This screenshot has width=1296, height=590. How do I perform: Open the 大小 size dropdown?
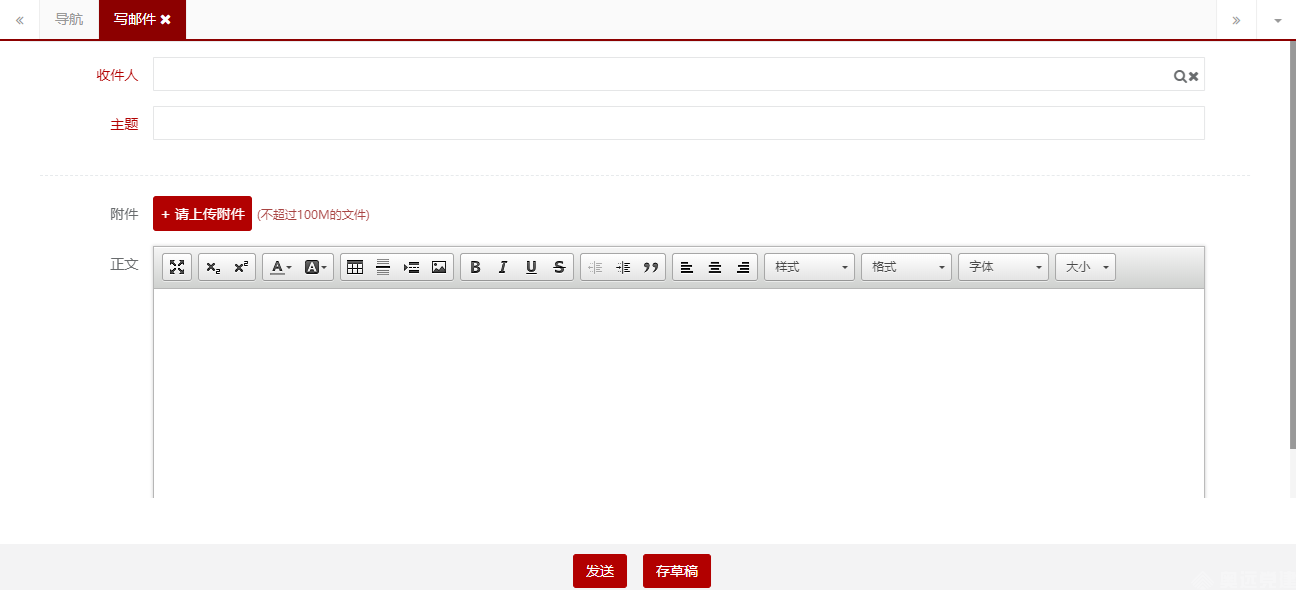pos(1085,267)
